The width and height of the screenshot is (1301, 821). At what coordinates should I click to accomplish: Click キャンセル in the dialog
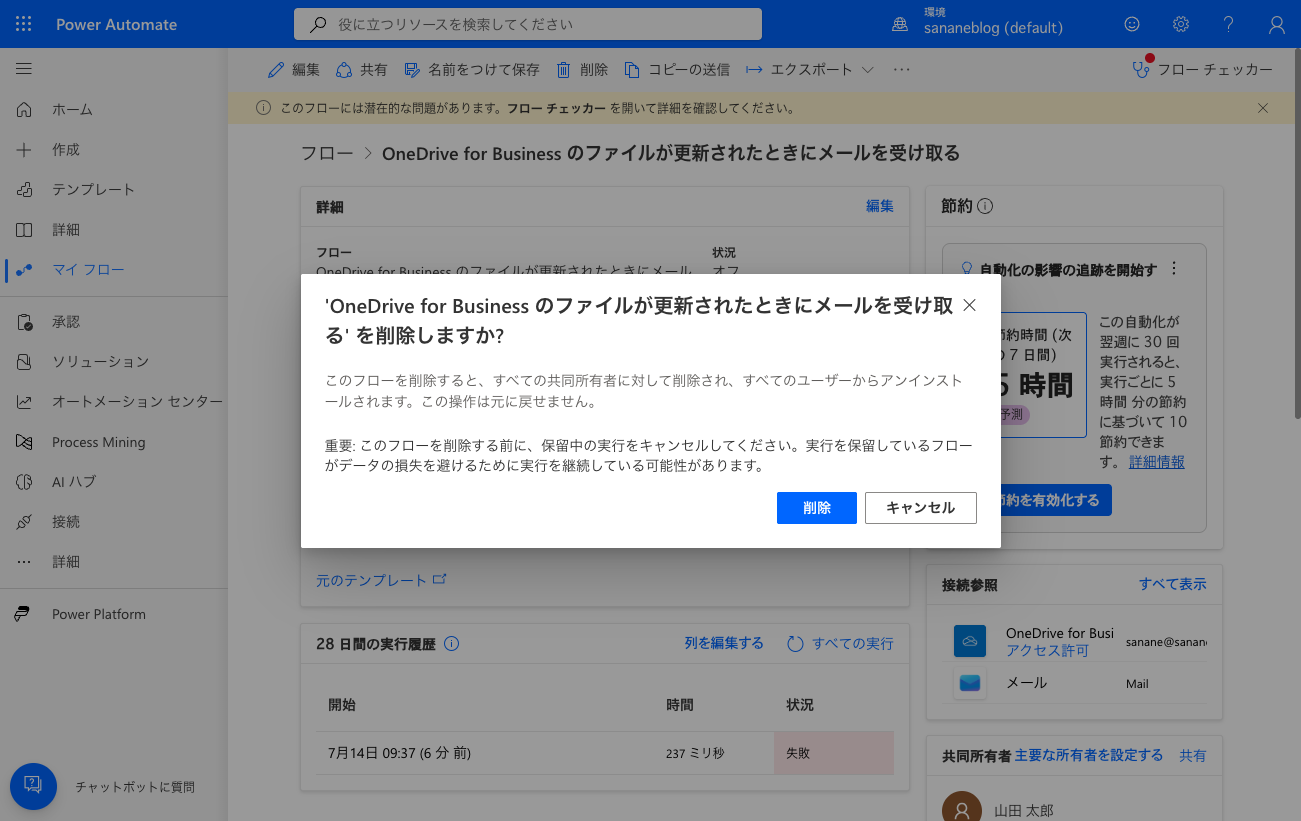point(921,508)
